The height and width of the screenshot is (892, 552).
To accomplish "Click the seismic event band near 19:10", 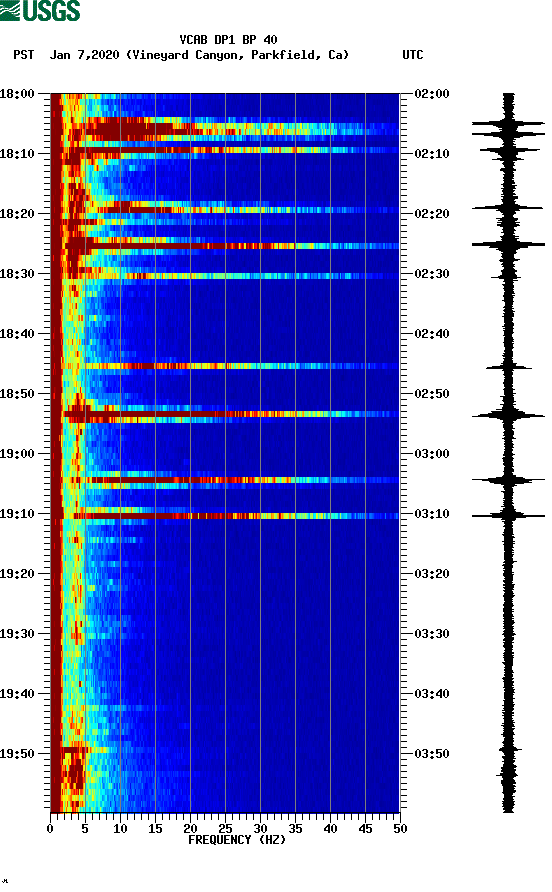I will 225,516.
